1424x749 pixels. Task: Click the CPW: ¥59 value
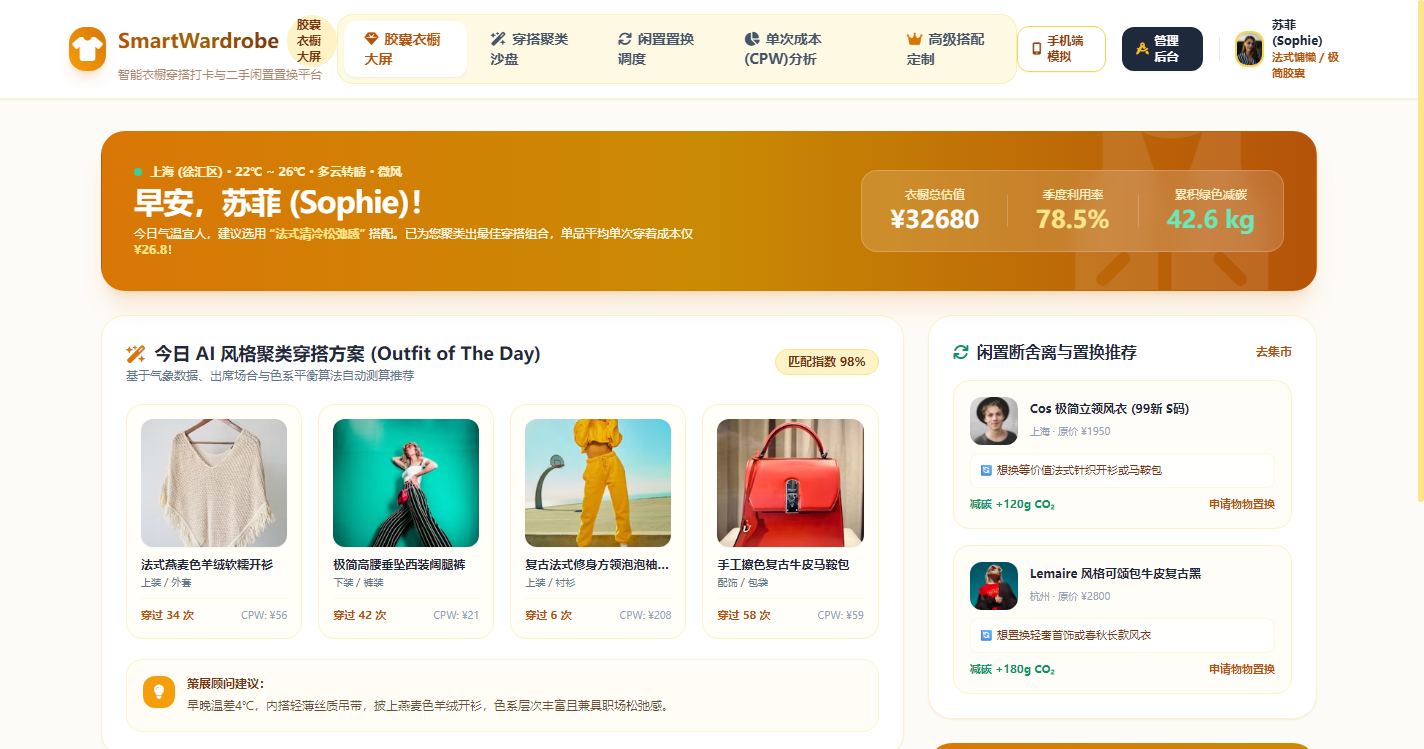click(x=840, y=615)
